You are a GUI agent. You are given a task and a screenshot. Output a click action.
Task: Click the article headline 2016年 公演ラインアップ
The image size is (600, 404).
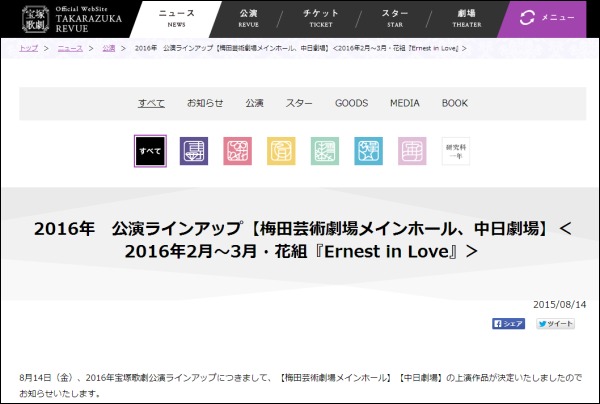point(302,240)
